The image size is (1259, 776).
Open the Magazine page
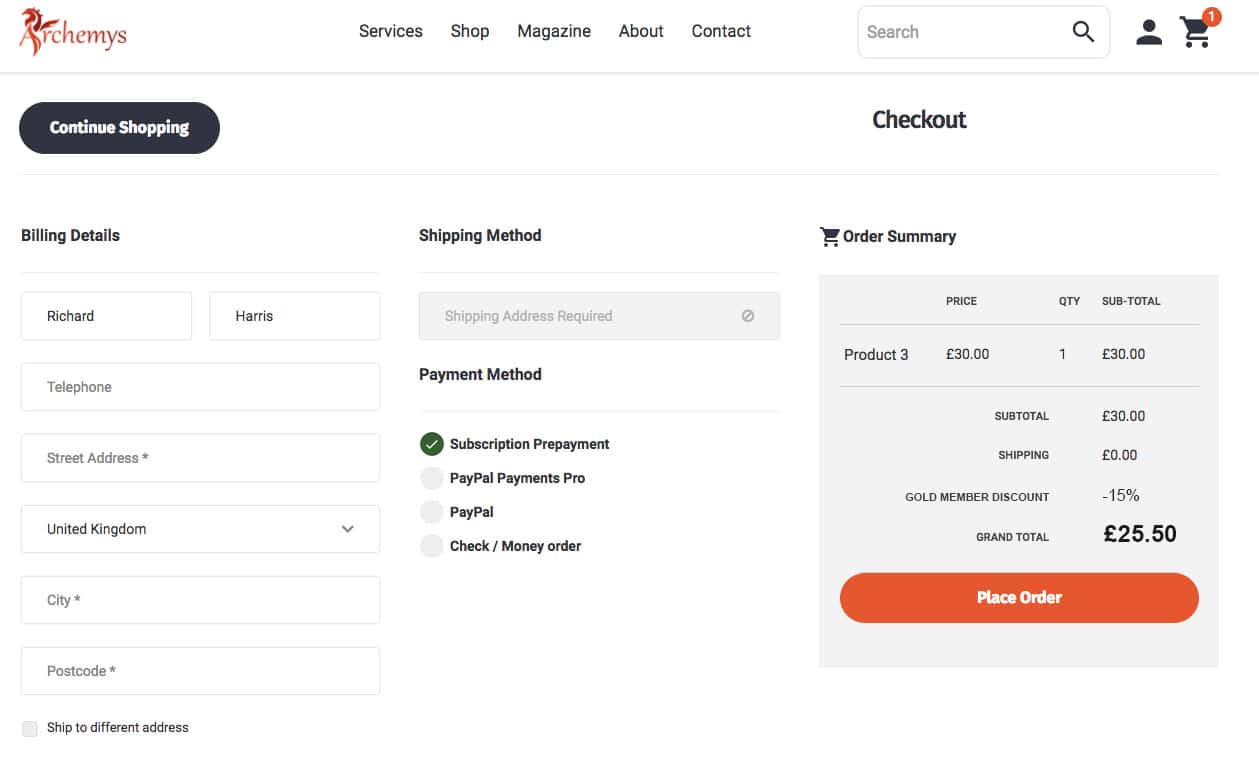point(553,31)
